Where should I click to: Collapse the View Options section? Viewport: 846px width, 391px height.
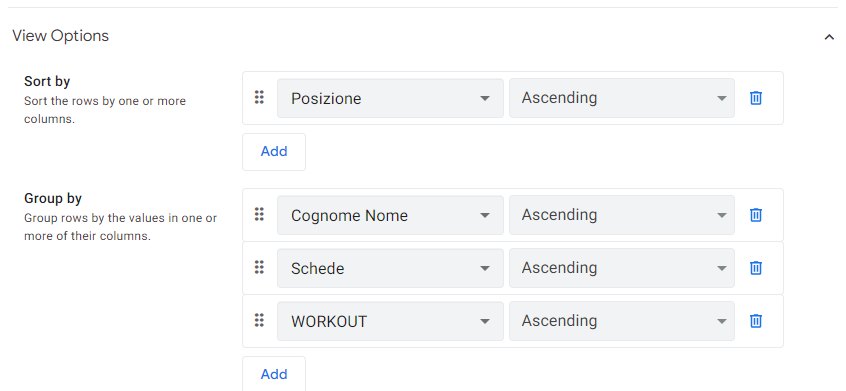(x=829, y=37)
